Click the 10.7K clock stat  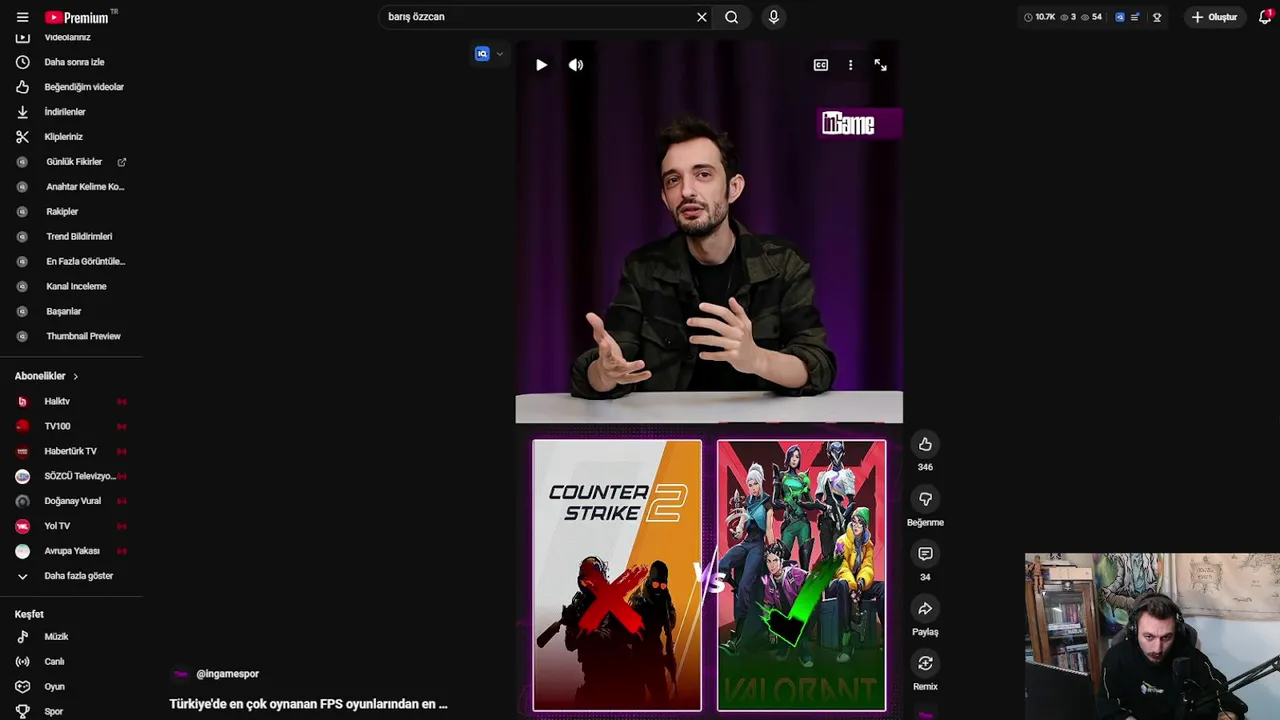(1039, 17)
